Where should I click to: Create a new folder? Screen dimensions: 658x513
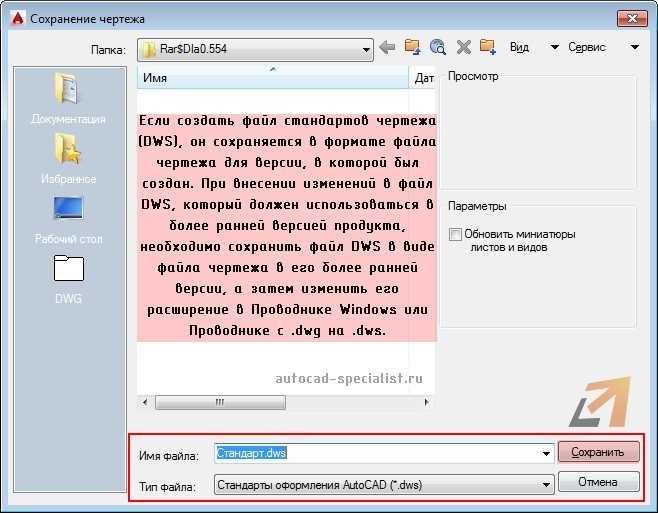(x=488, y=47)
